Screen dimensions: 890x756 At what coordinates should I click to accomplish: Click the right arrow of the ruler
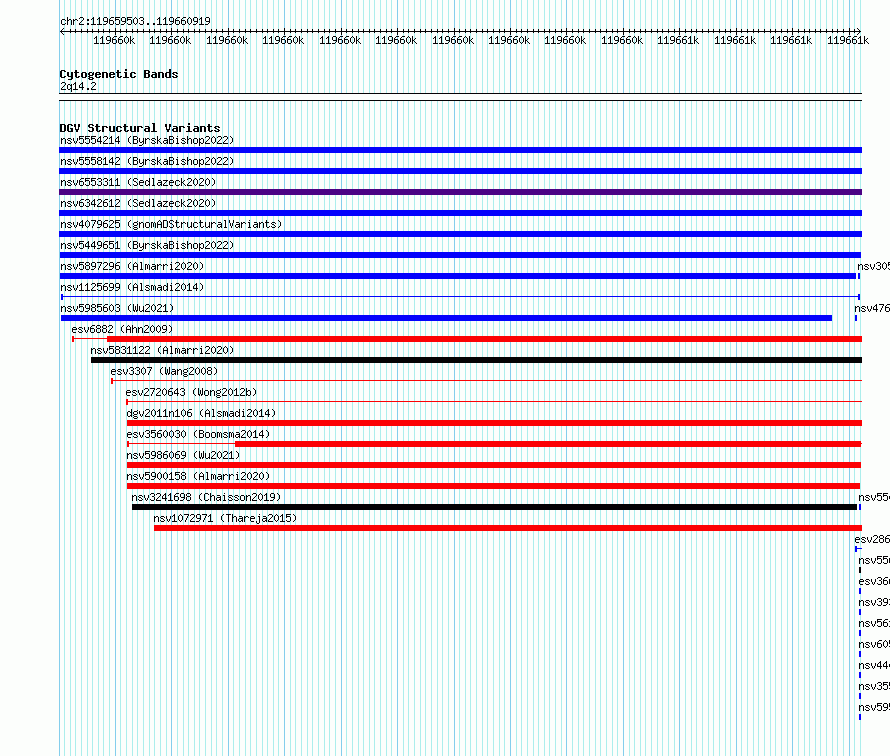(858, 32)
